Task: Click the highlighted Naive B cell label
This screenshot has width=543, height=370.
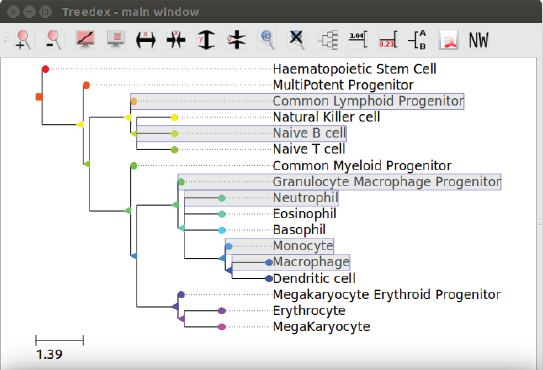Action: click(x=309, y=133)
